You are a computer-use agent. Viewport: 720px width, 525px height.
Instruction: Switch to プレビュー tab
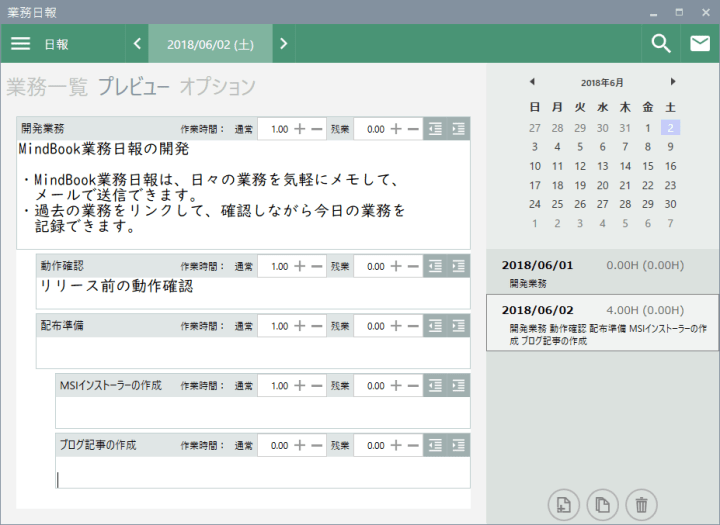click(134, 87)
